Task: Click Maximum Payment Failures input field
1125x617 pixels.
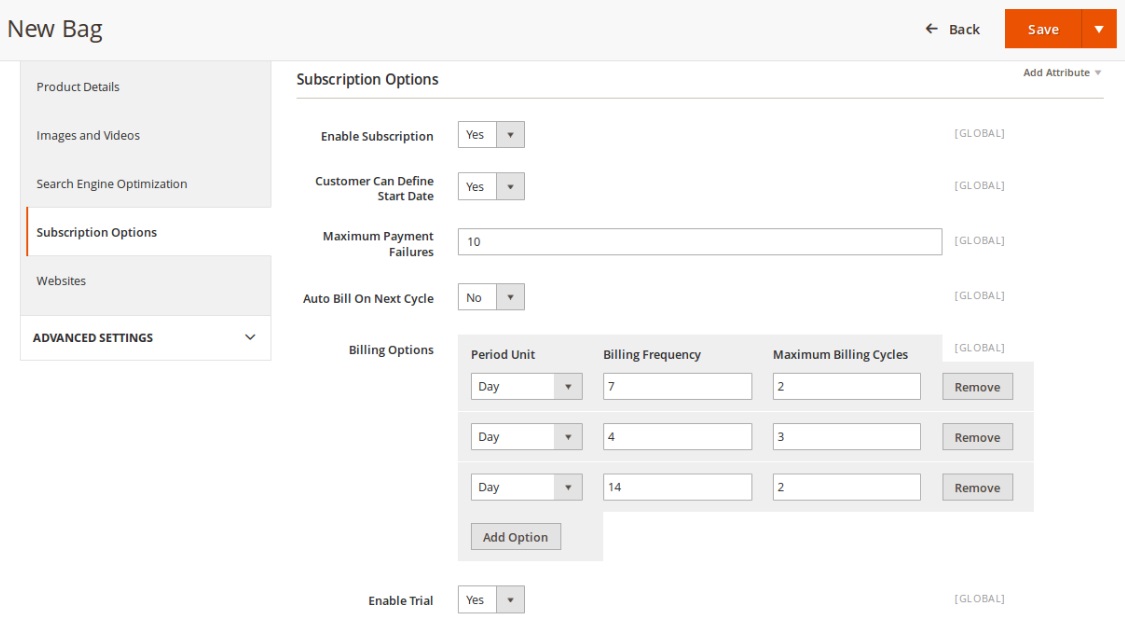Action: [x=700, y=242]
